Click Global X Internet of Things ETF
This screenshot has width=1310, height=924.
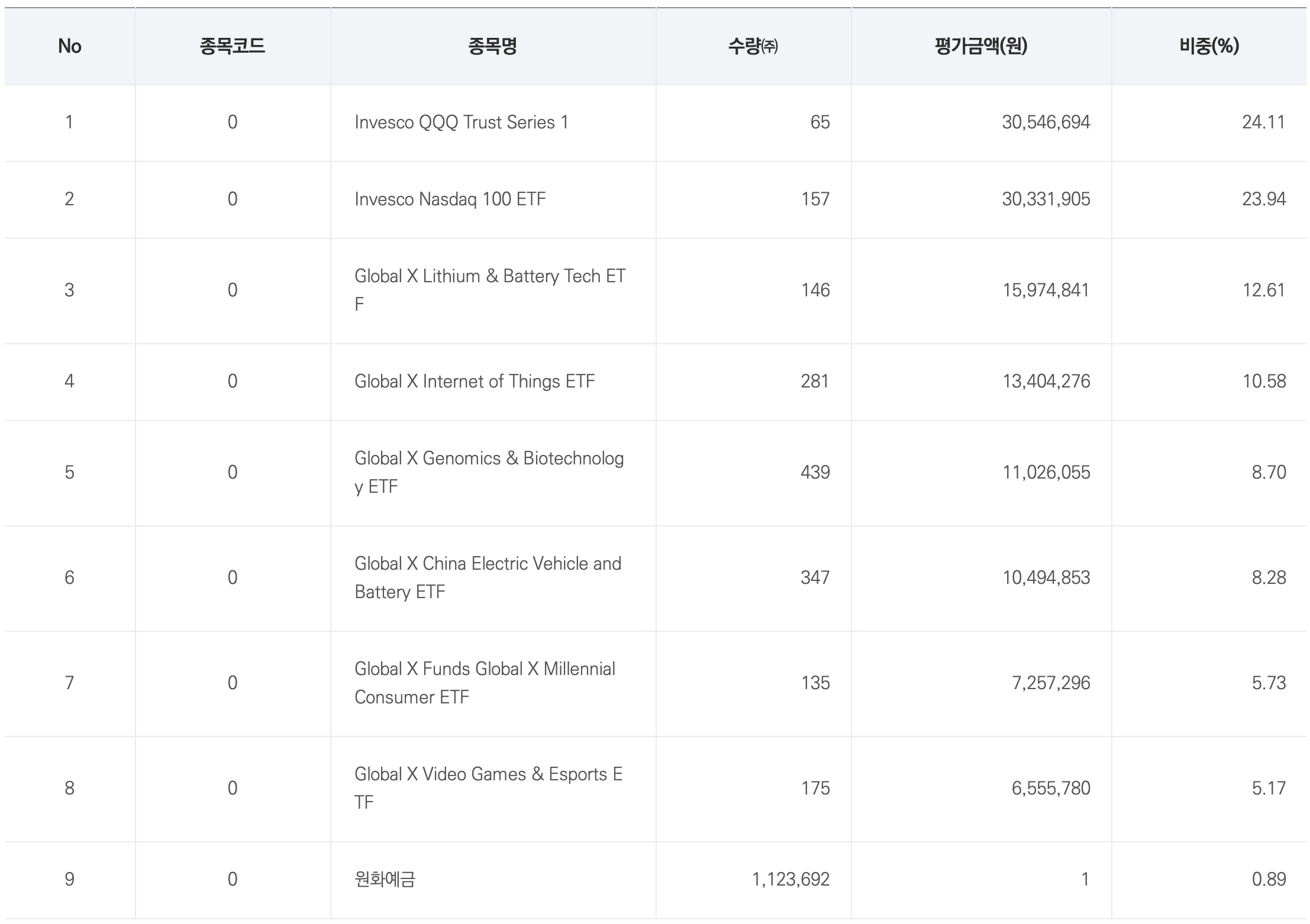click(x=474, y=382)
